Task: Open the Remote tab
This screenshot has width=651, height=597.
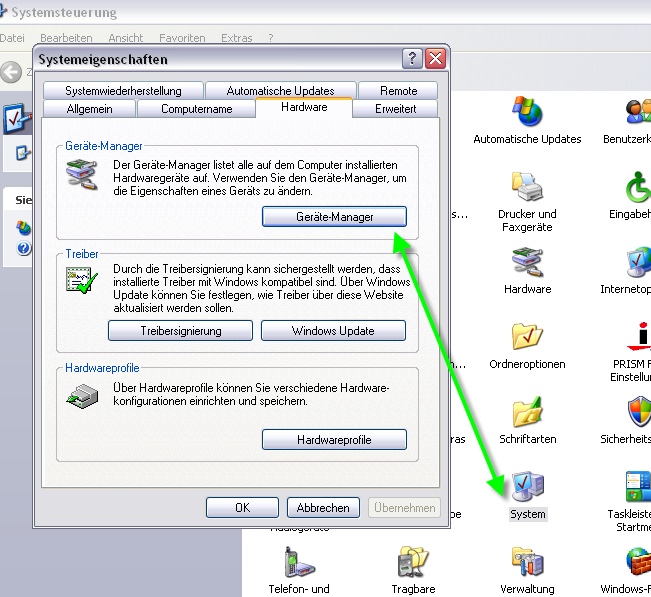Action: click(398, 91)
